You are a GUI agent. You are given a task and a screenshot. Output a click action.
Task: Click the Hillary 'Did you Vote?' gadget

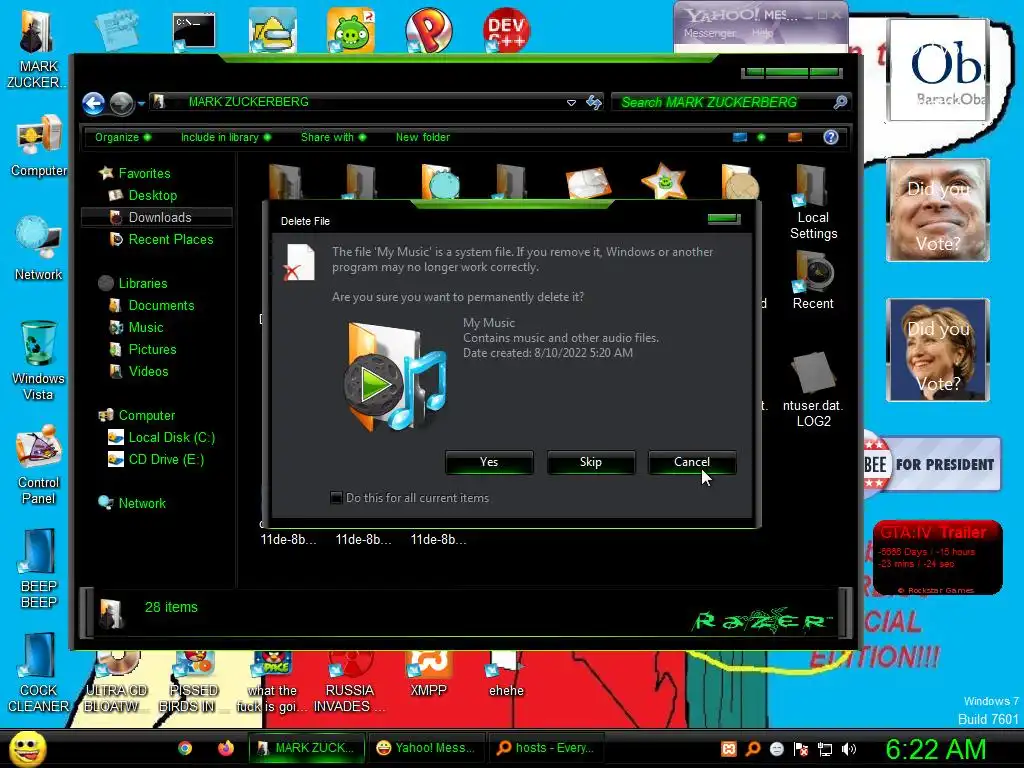click(938, 350)
